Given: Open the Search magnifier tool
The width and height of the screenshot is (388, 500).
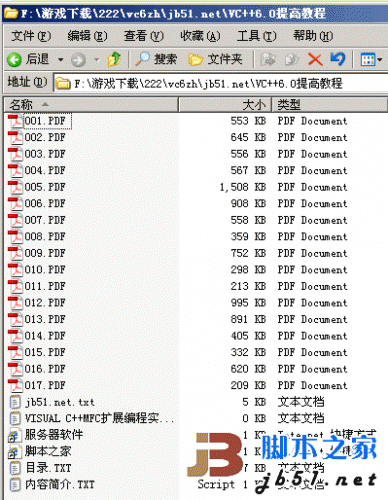Looking at the screenshot, I should (142, 59).
